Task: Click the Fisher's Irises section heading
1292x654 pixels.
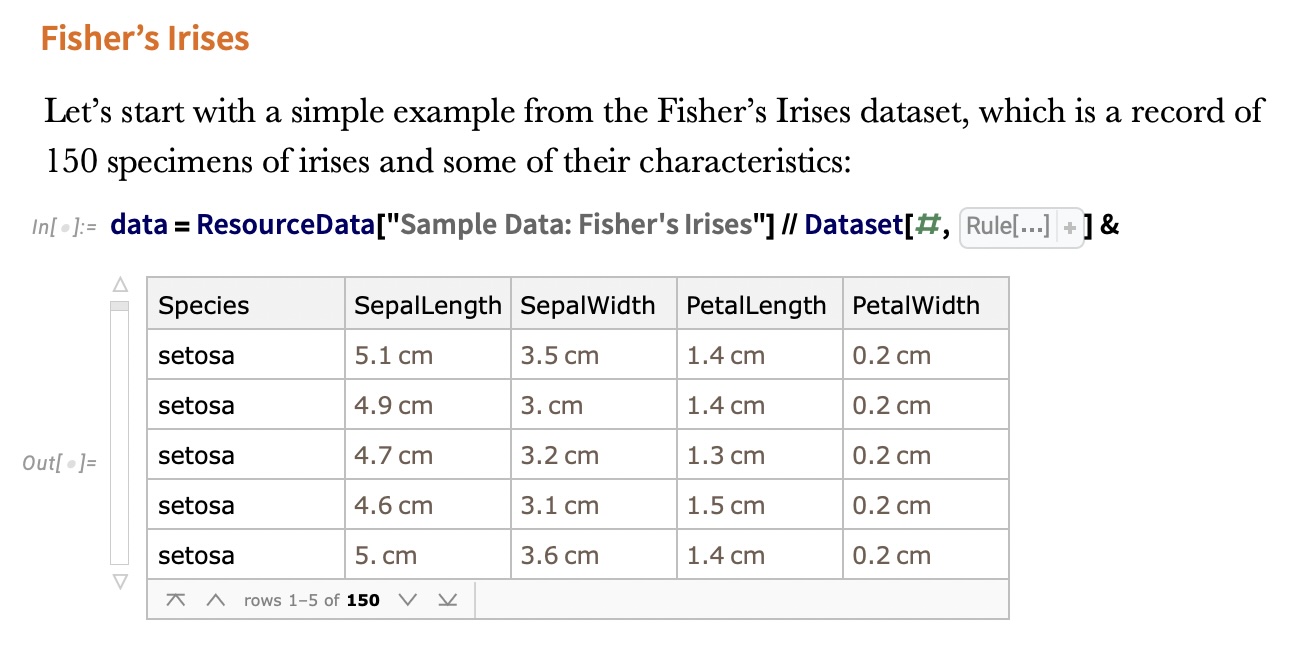Action: point(145,39)
